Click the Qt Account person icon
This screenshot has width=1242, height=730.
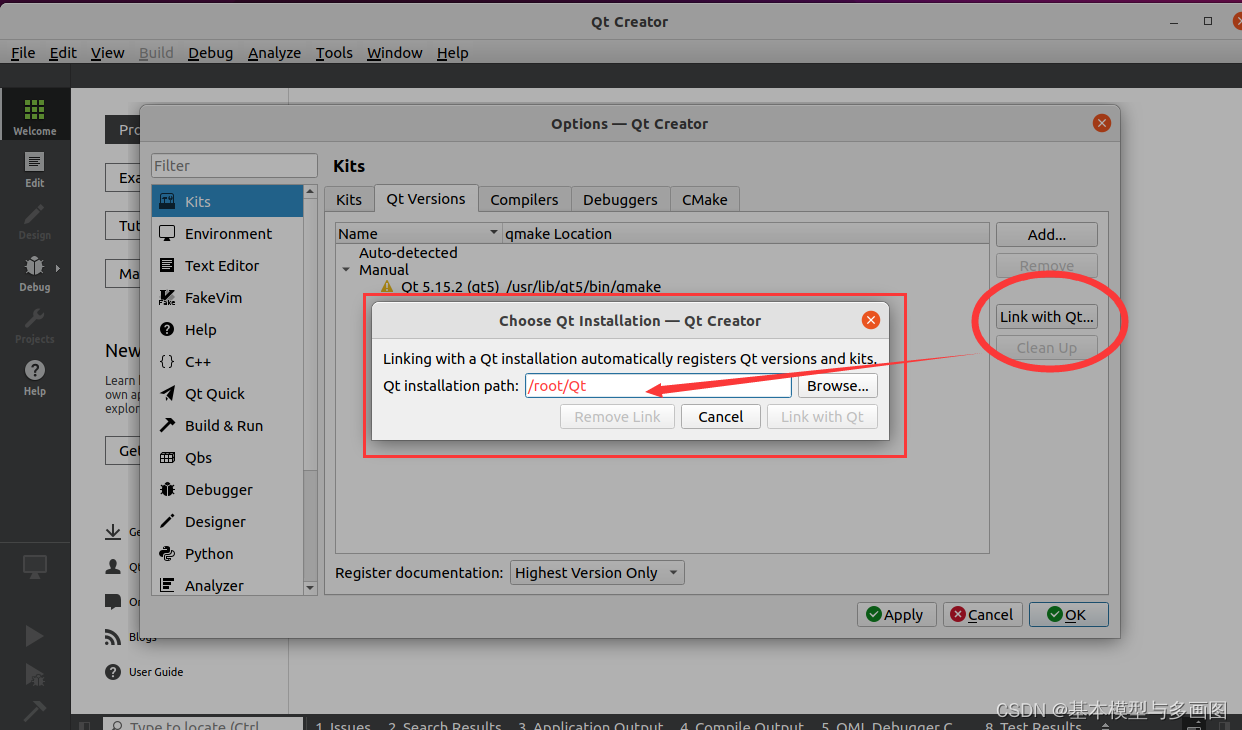click(113, 567)
